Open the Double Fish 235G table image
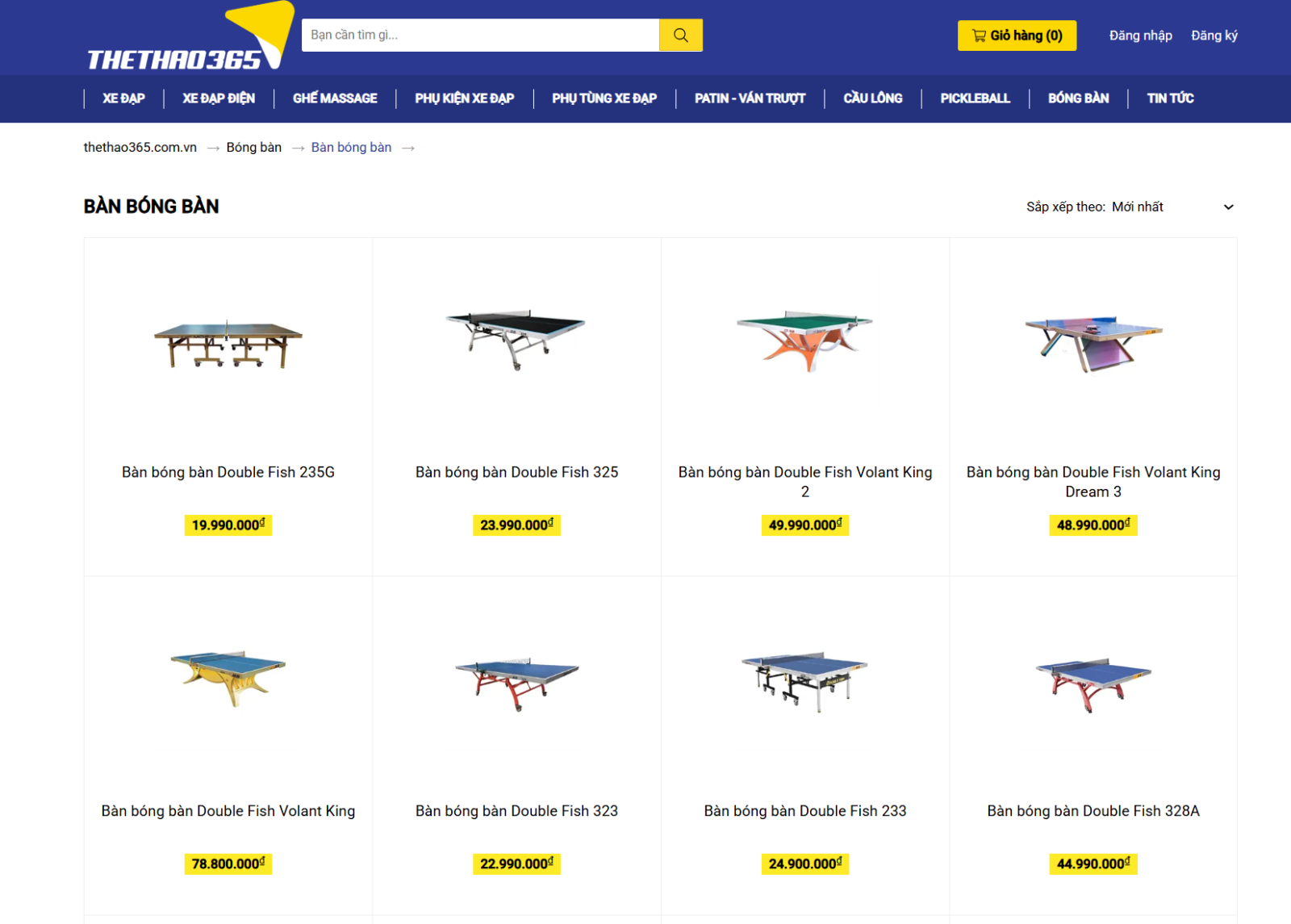The width and height of the screenshot is (1291, 924). 228,343
